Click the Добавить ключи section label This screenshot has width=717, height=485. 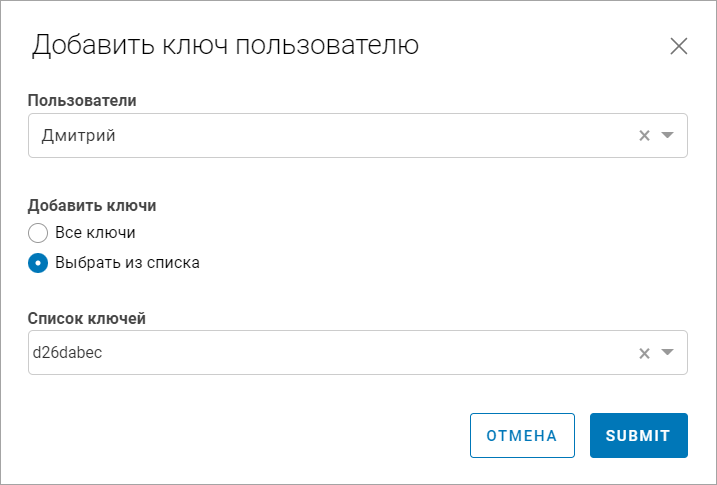click(92, 206)
